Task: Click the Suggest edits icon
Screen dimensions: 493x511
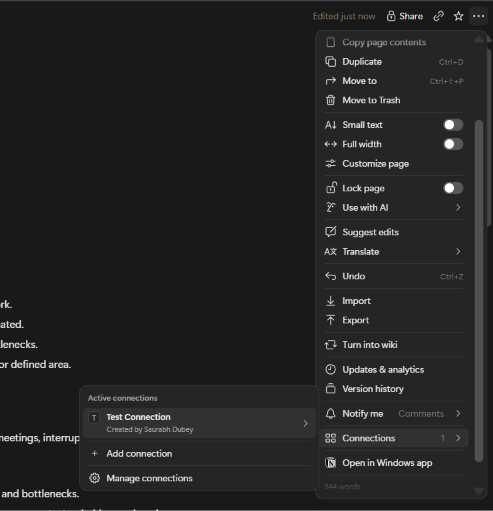Action: coord(330,232)
